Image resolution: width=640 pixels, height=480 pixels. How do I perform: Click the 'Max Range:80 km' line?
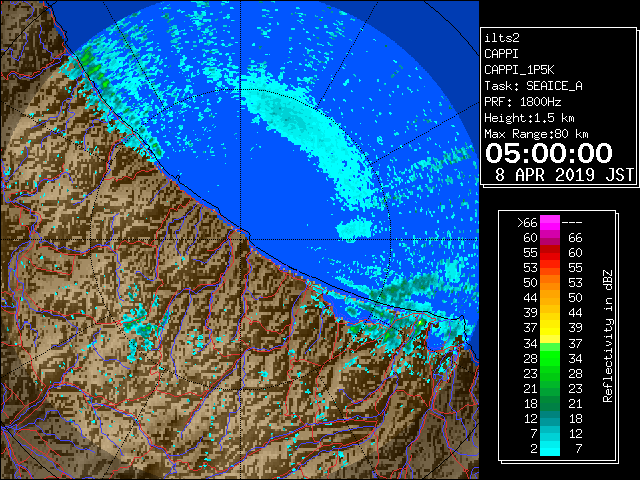[536, 134]
